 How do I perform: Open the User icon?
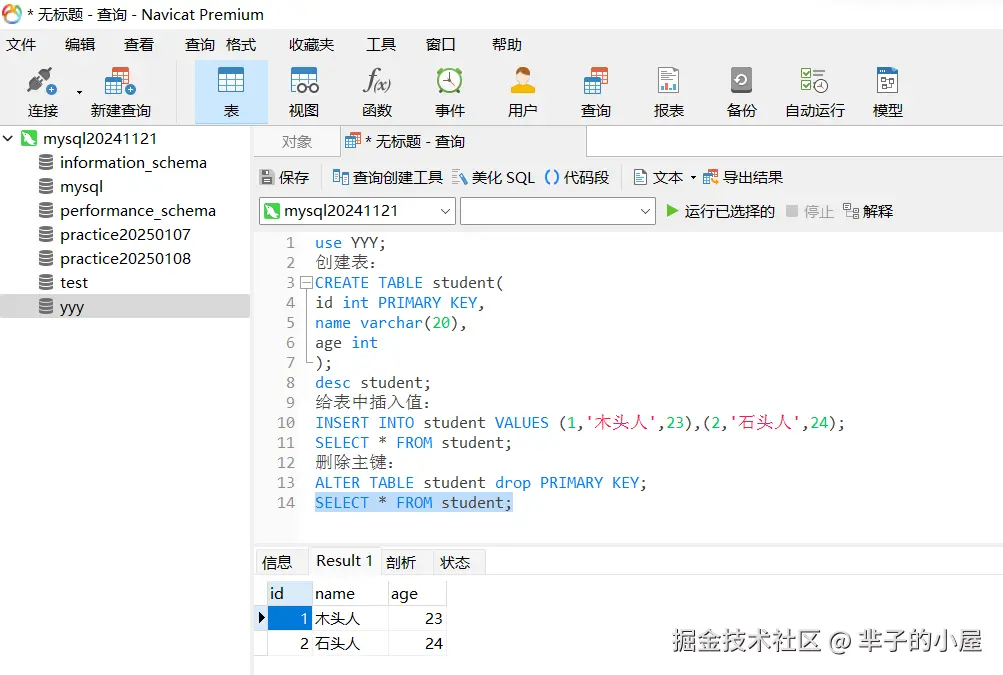[x=523, y=82]
